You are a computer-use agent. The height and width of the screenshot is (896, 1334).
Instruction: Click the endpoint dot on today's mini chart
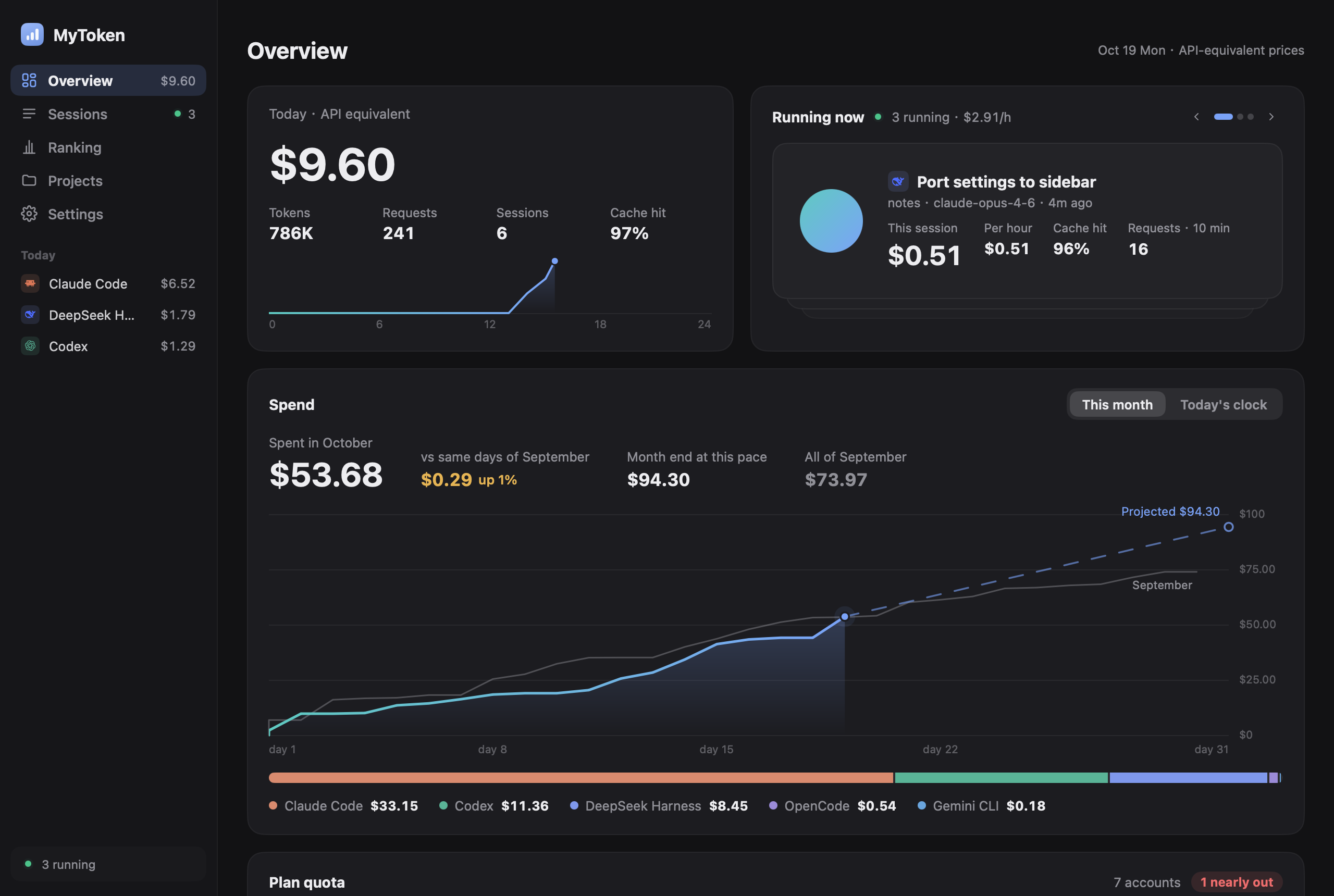click(554, 261)
